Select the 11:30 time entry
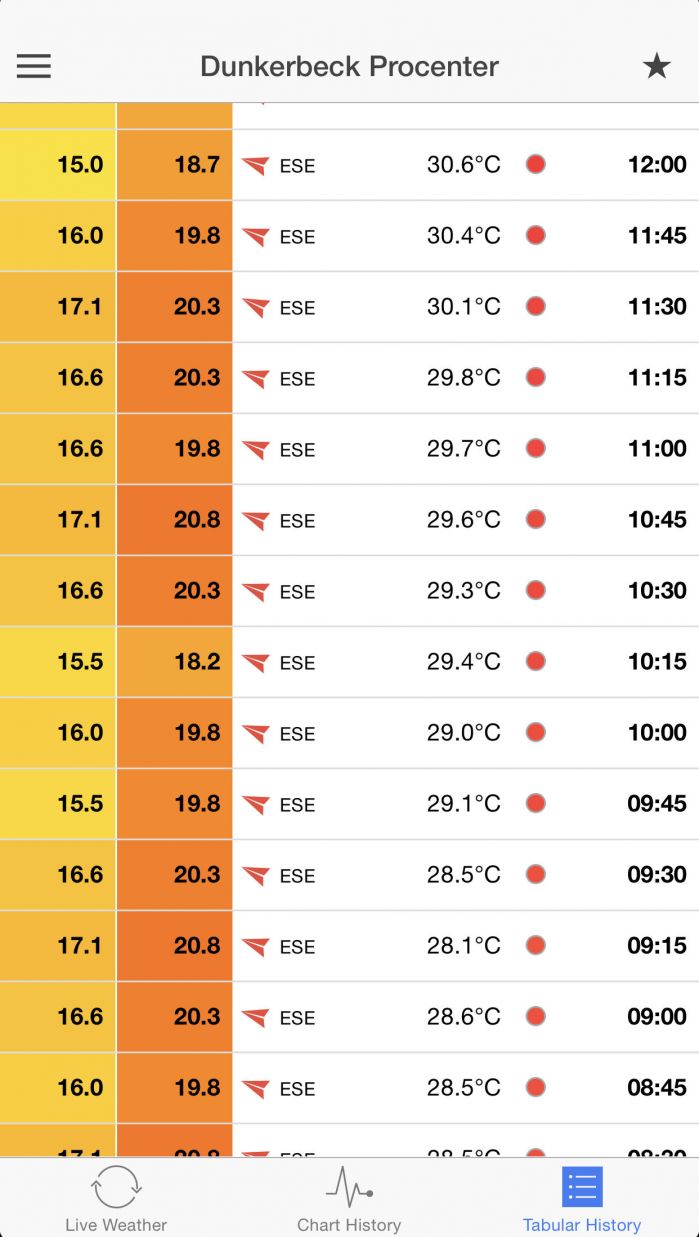The height and width of the screenshot is (1237, 699). pos(656,306)
